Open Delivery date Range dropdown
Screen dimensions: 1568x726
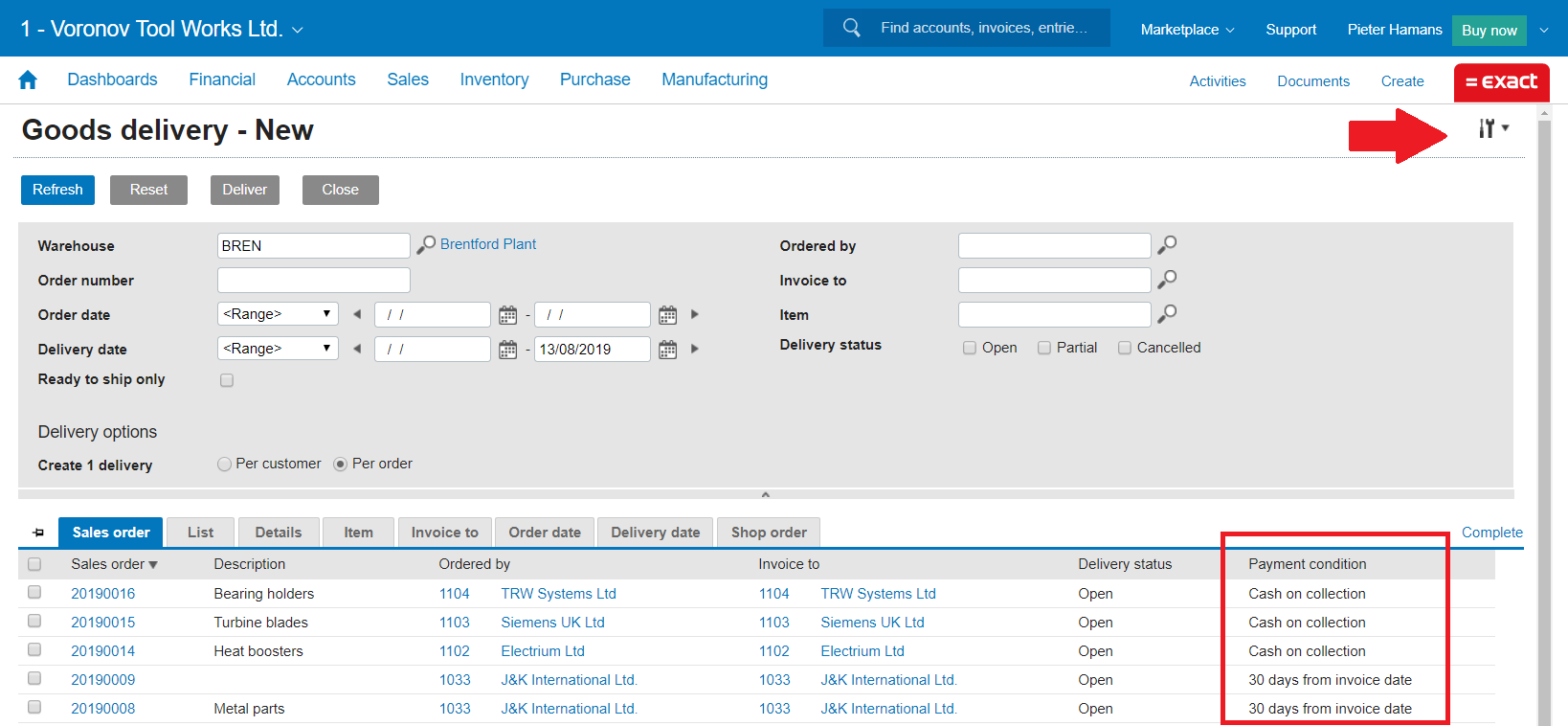[x=278, y=349]
